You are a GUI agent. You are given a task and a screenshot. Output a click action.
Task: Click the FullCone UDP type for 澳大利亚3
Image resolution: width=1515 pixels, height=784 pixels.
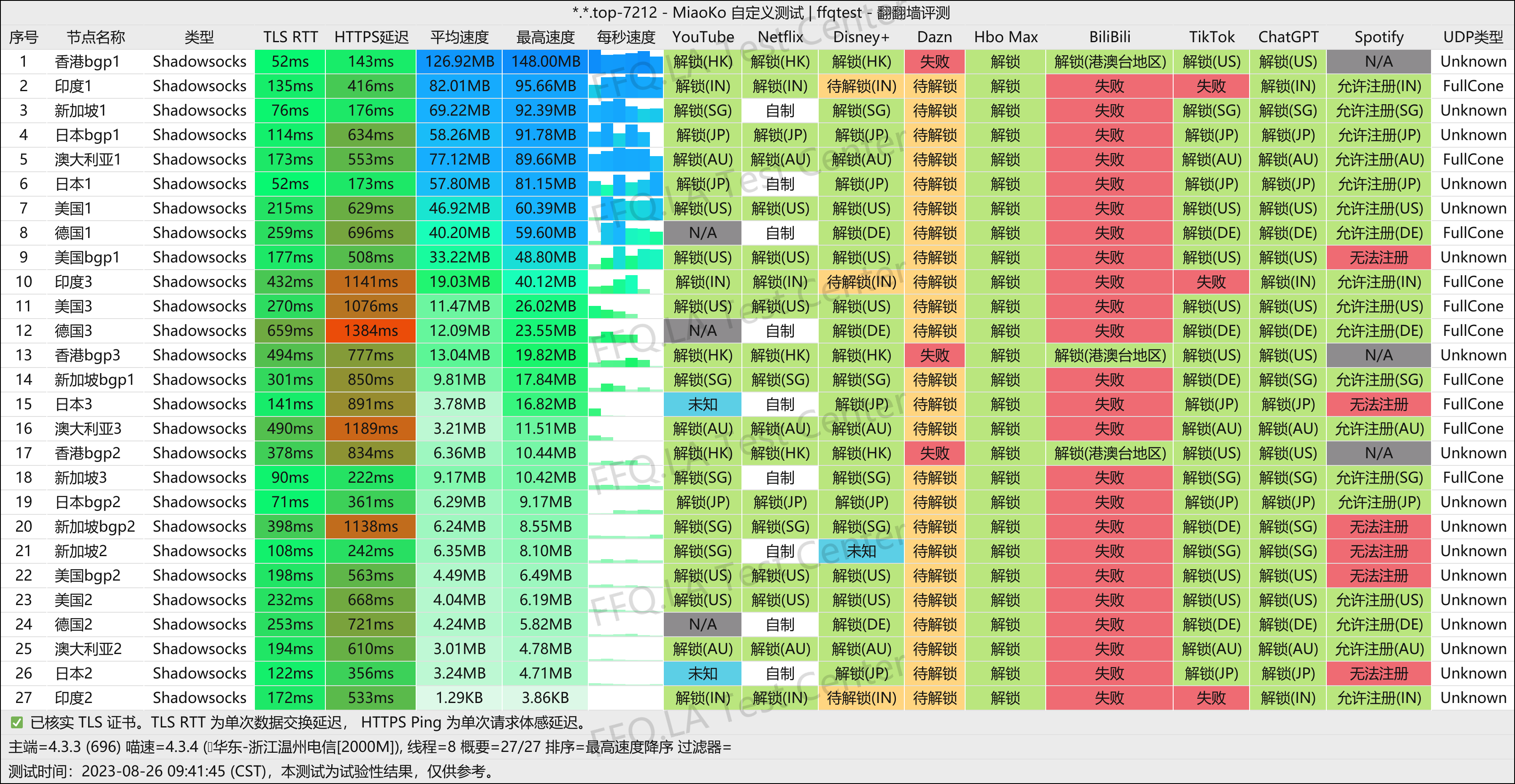pos(1473,429)
